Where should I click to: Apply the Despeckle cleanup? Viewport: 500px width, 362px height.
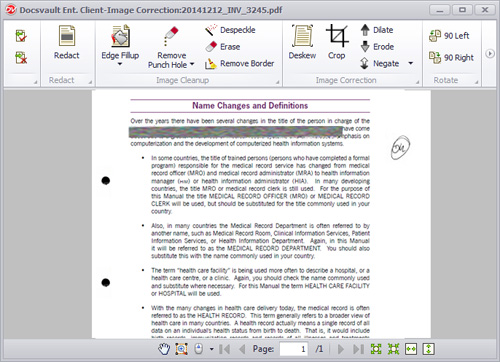coord(230,30)
